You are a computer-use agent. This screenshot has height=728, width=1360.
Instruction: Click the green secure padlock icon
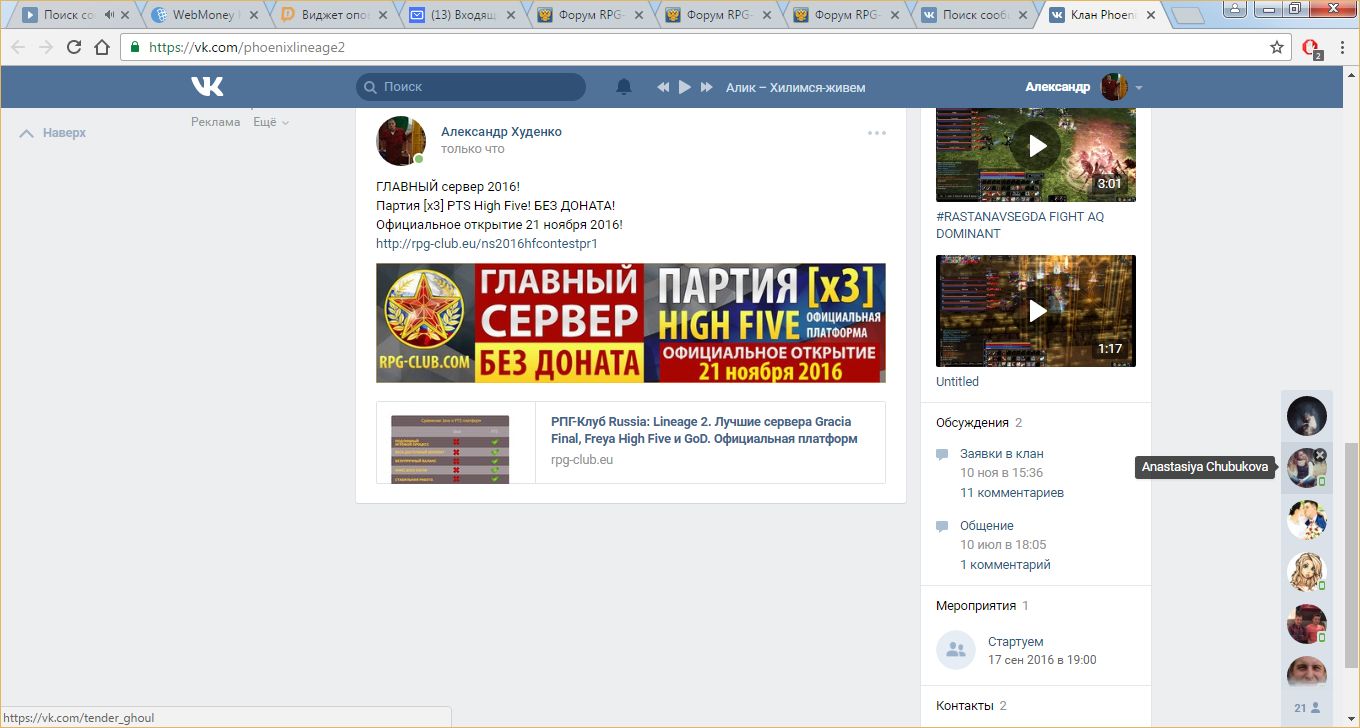[136, 47]
